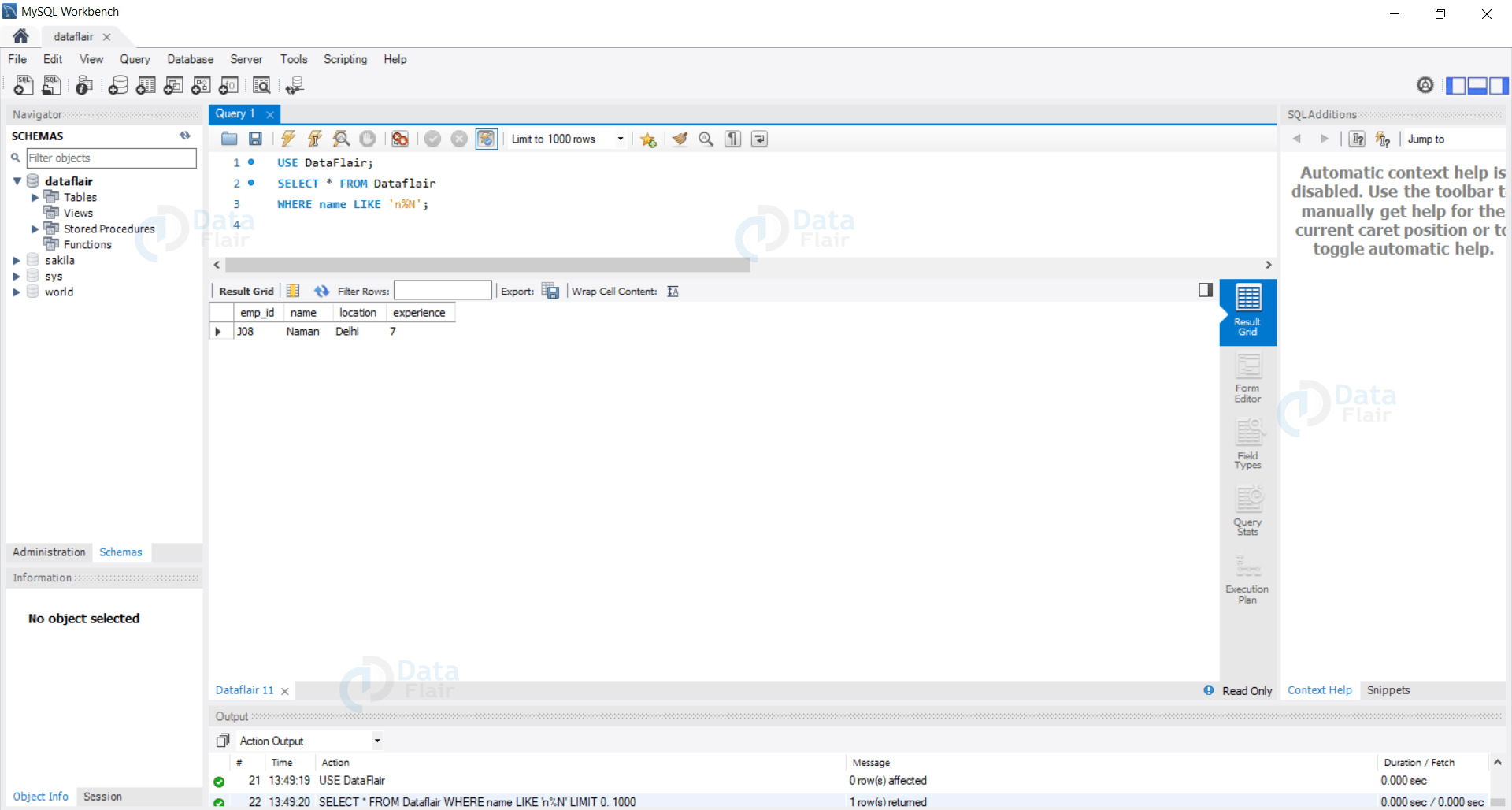Switch to Administration tab
Screen dimensions: 1512x810
pyautogui.click(x=49, y=552)
